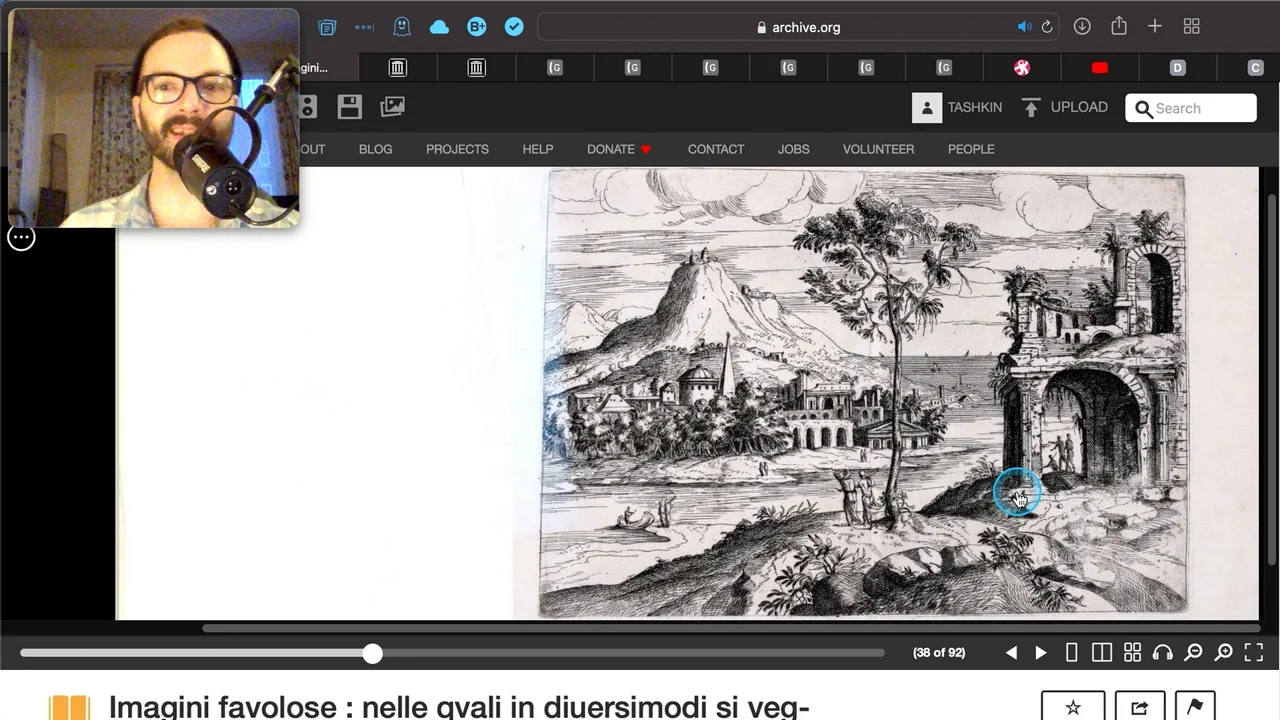Open the BLOG nav link
The width and height of the screenshot is (1280, 720).
click(x=375, y=149)
